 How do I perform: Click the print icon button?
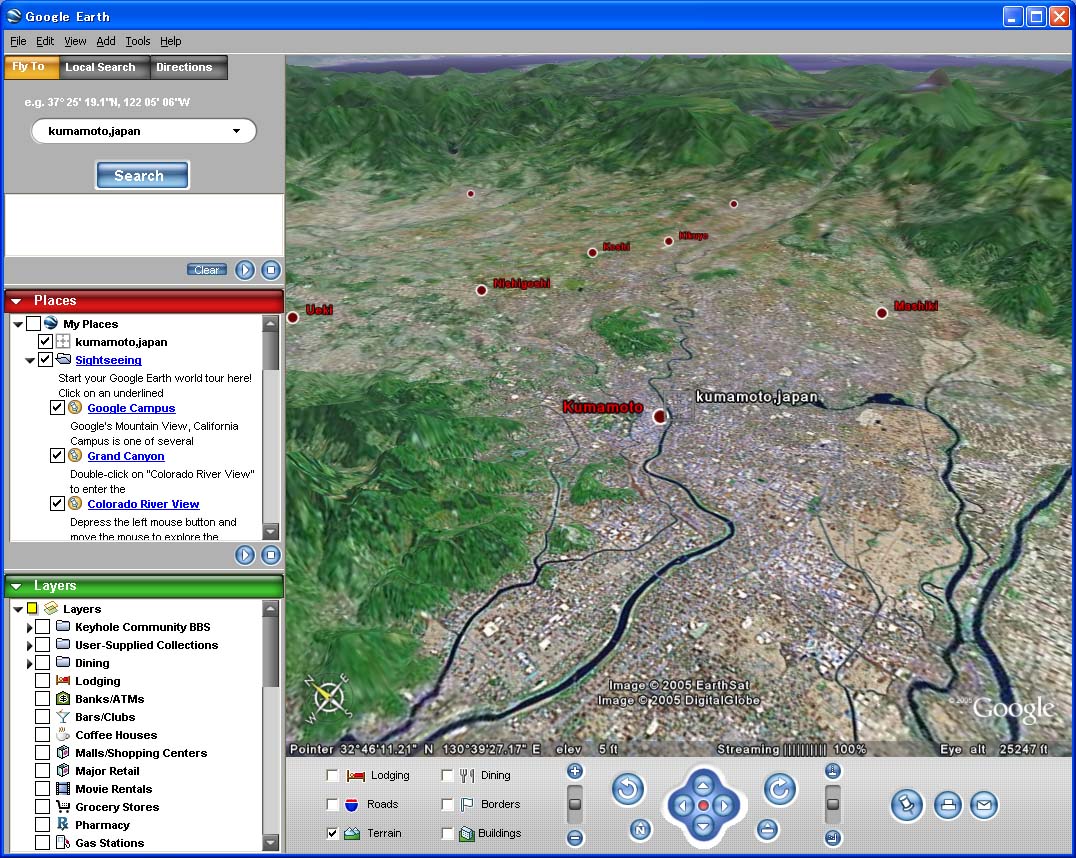click(947, 805)
